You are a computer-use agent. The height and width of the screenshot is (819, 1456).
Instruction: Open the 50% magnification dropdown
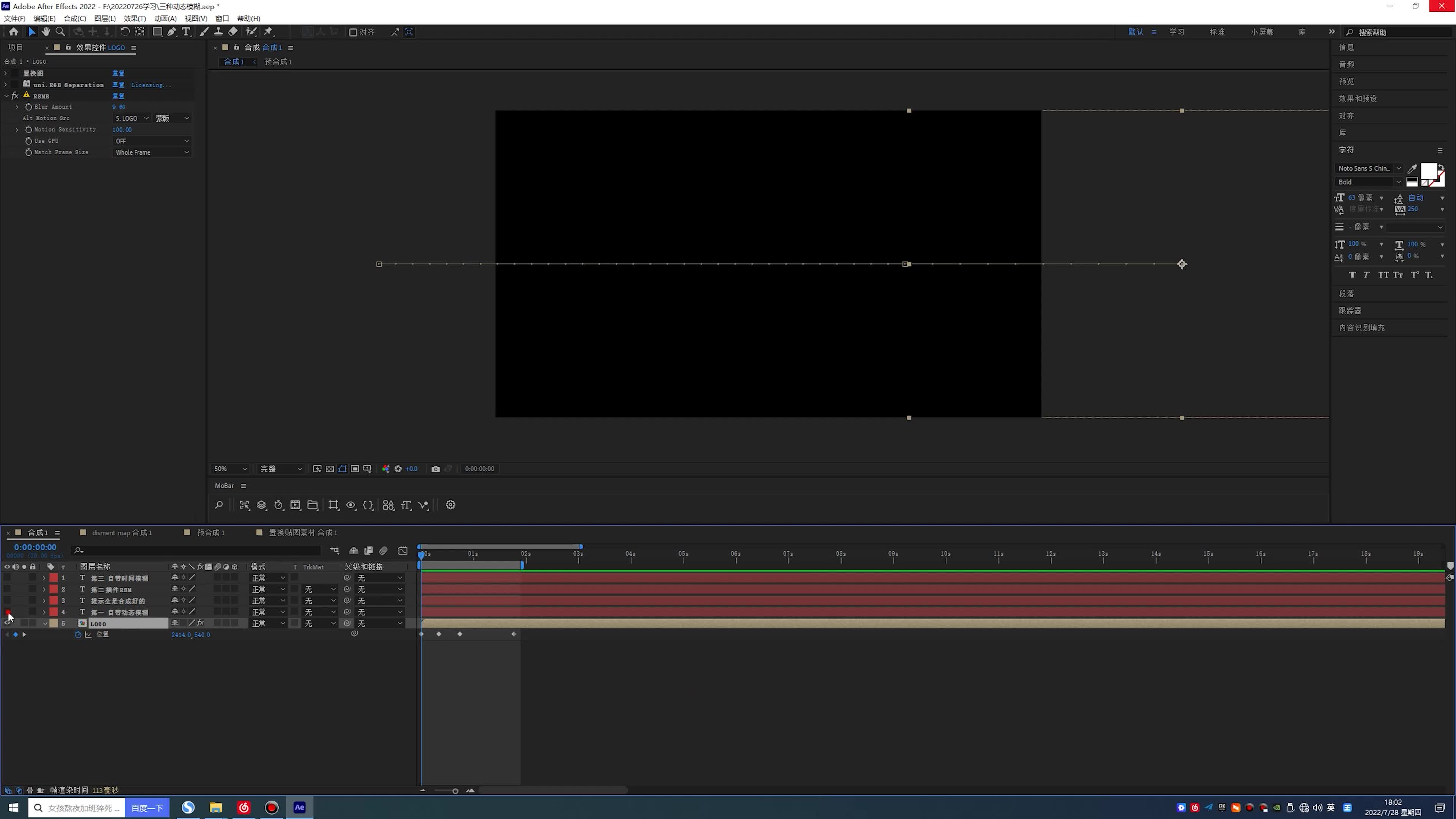pos(230,469)
